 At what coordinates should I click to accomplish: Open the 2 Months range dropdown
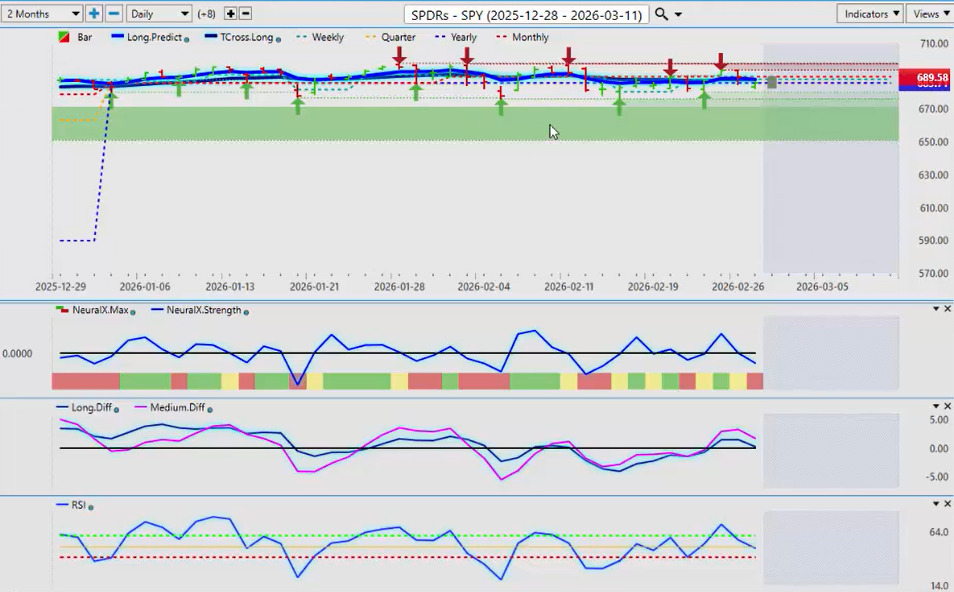(x=42, y=13)
